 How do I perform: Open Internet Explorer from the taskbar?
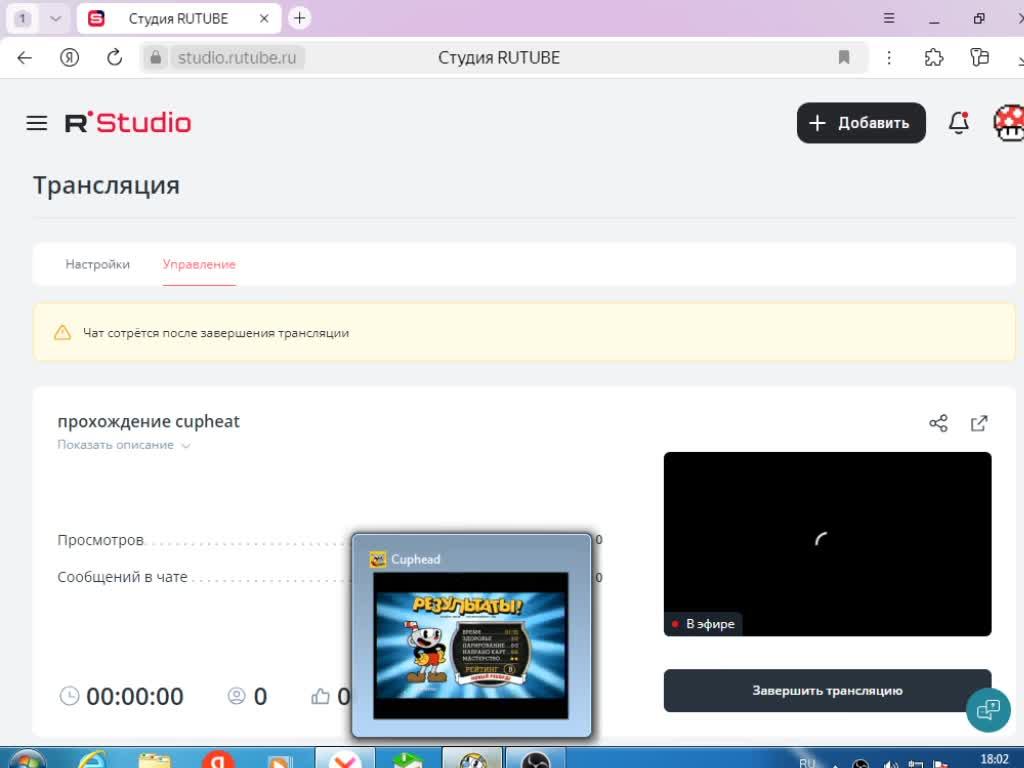coord(92,760)
